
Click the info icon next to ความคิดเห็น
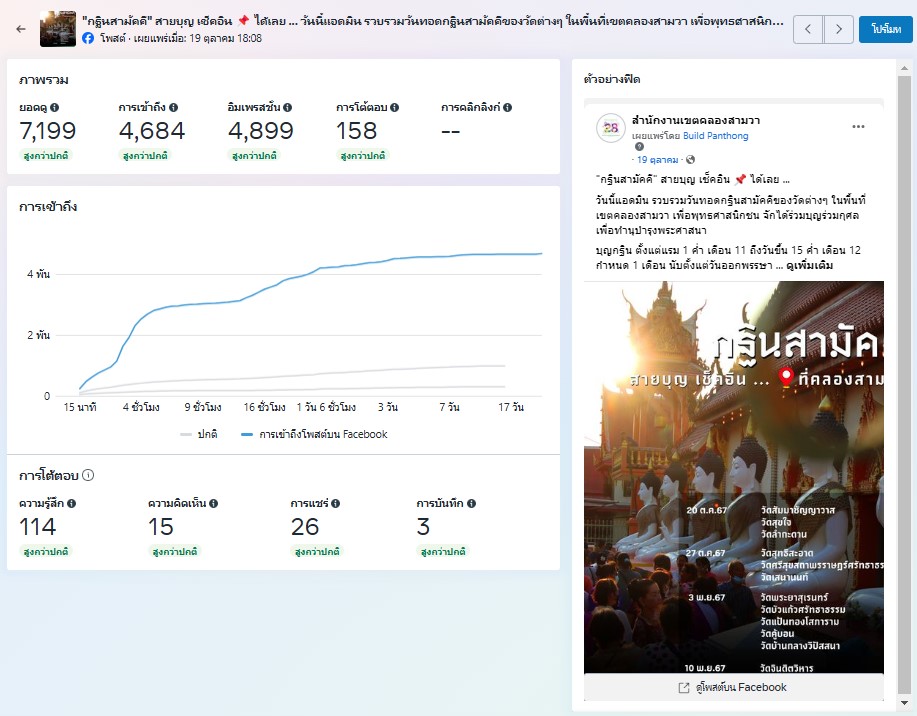coord(213,504)
